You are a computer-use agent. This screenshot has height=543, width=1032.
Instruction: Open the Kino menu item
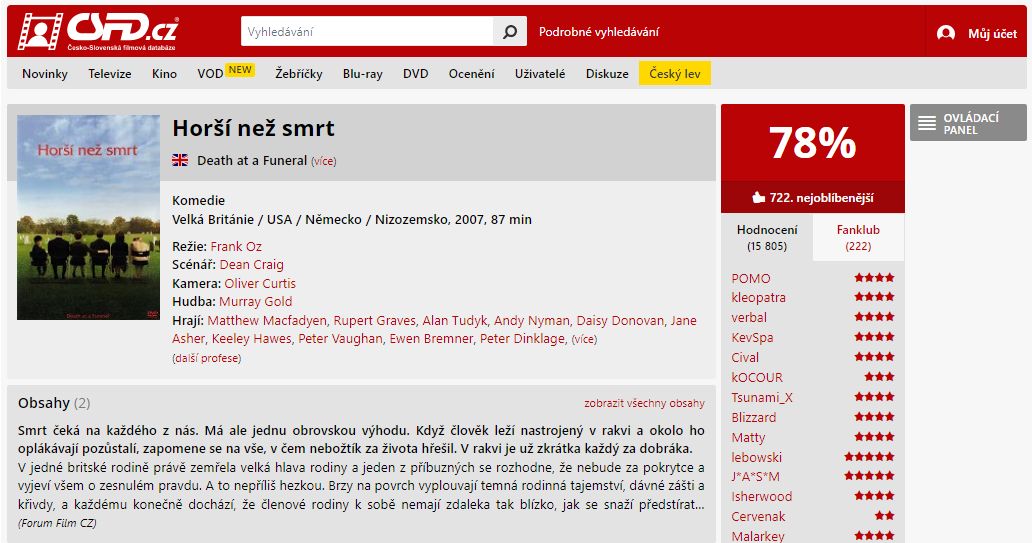tap(164, 74)
